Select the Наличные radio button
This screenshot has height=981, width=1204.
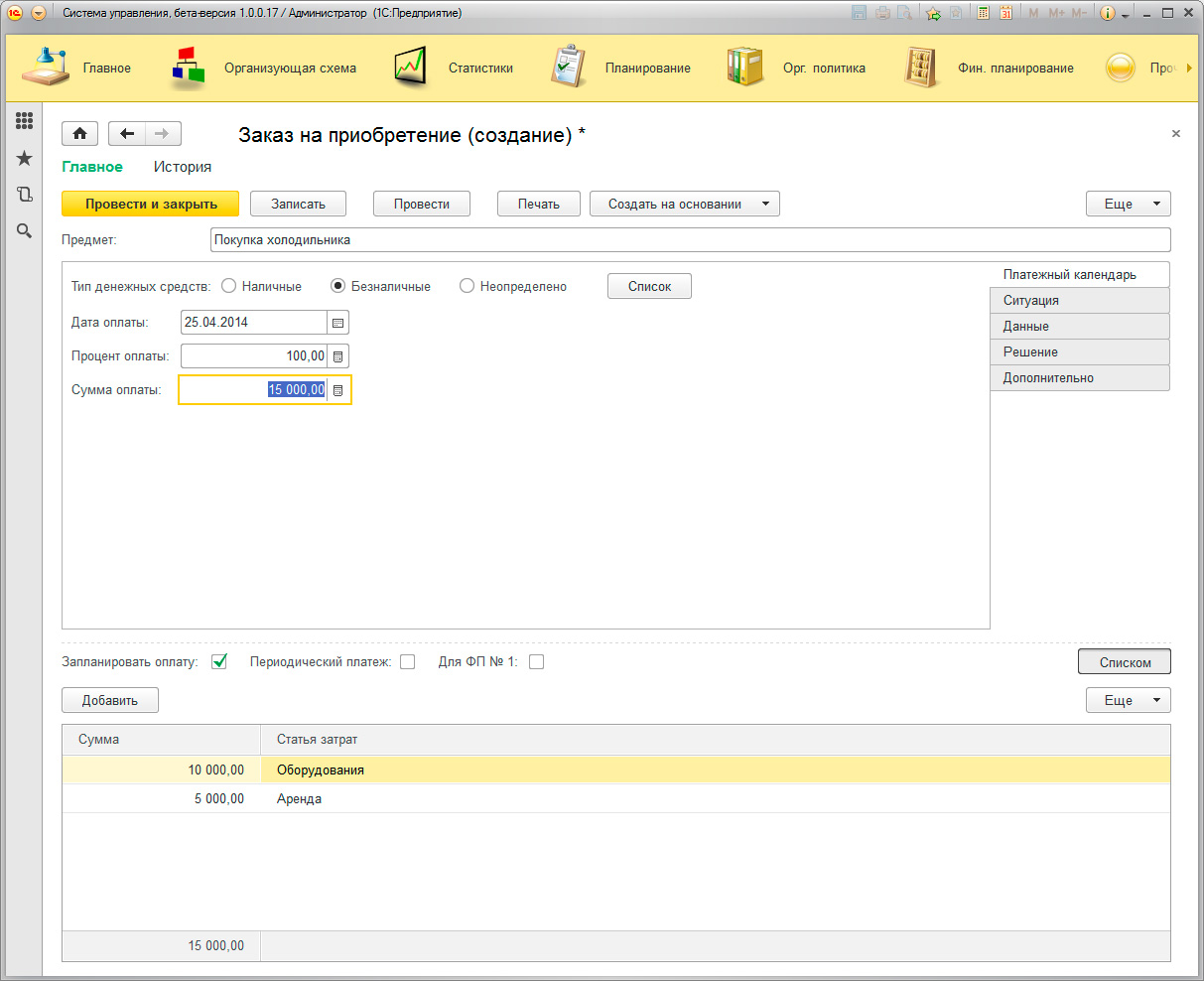(x=229, y=286)
